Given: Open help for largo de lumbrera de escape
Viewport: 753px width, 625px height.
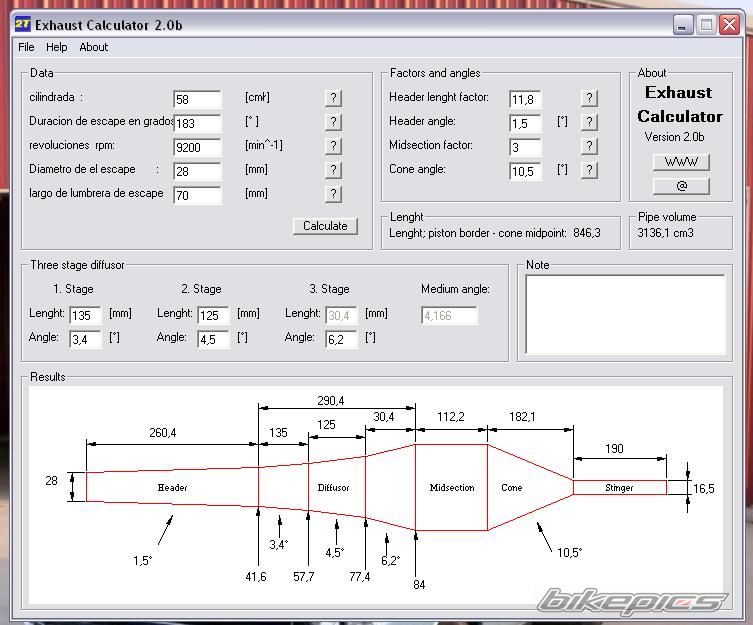Looking at the screenshot, I should pos(333,194).
